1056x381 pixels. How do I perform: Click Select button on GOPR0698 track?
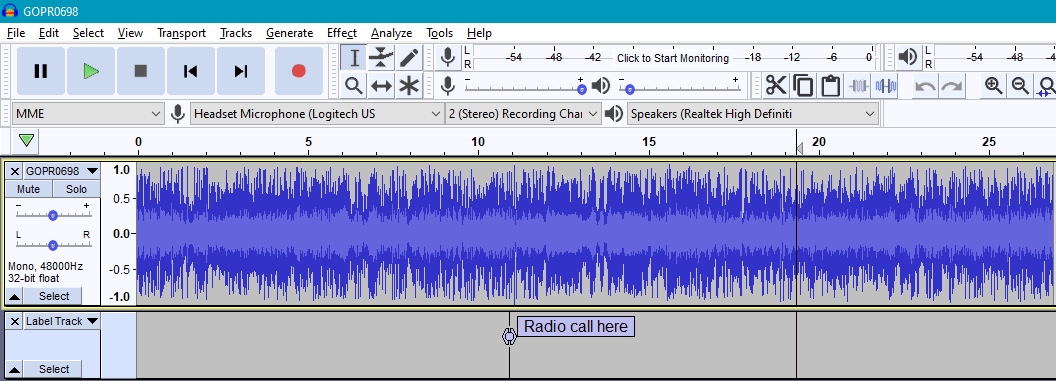pos(53,296)
